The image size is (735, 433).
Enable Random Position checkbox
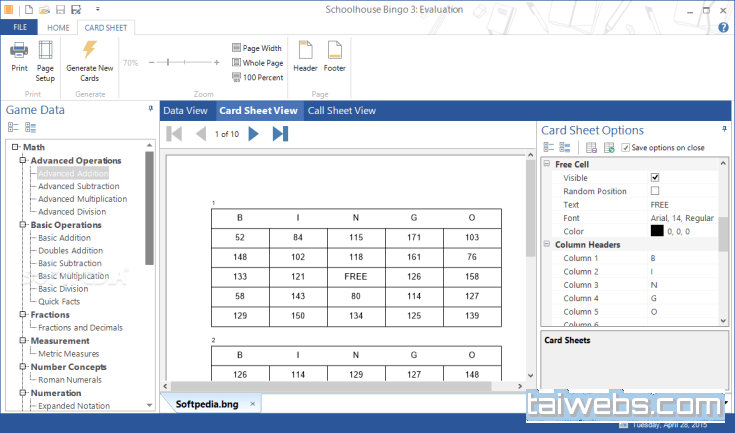coord(655,191)
